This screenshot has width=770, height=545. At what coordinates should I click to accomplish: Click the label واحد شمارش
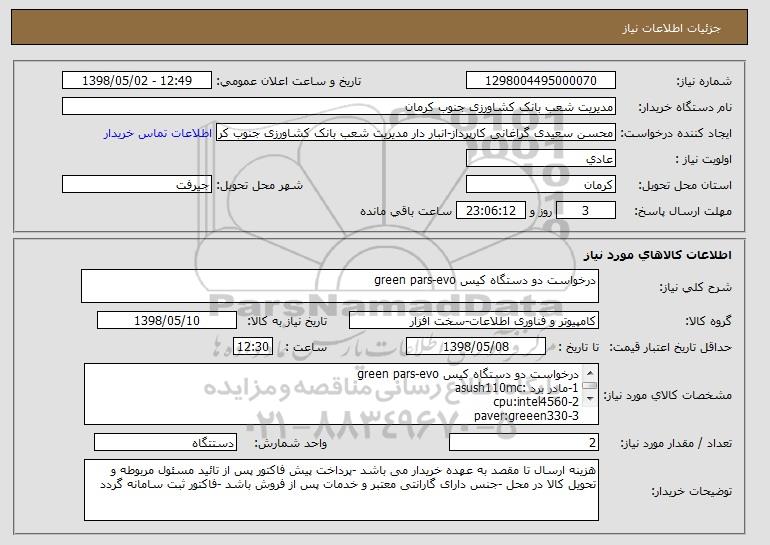tap(291, 443)
